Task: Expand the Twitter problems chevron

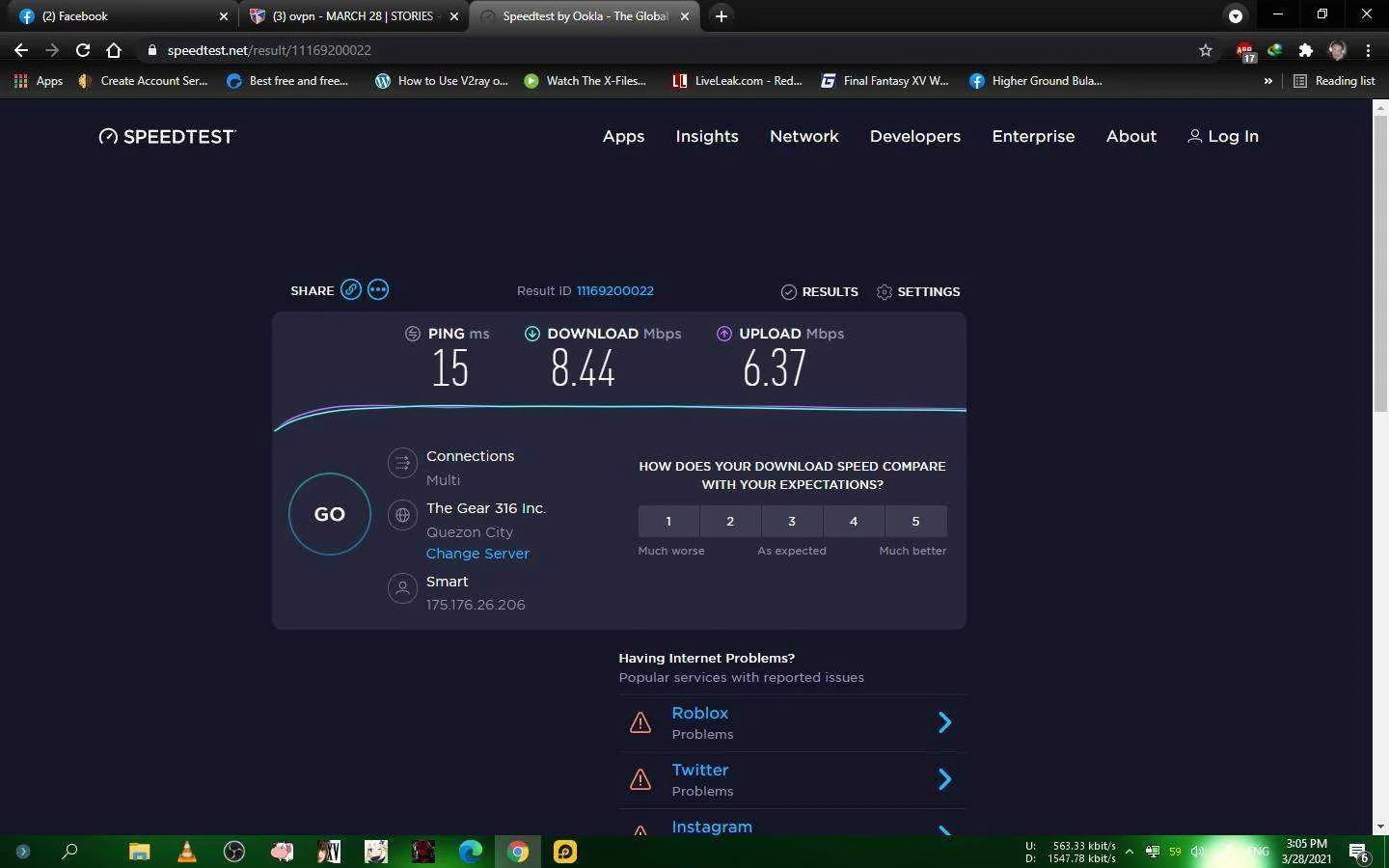Action: tap(945, 779)
